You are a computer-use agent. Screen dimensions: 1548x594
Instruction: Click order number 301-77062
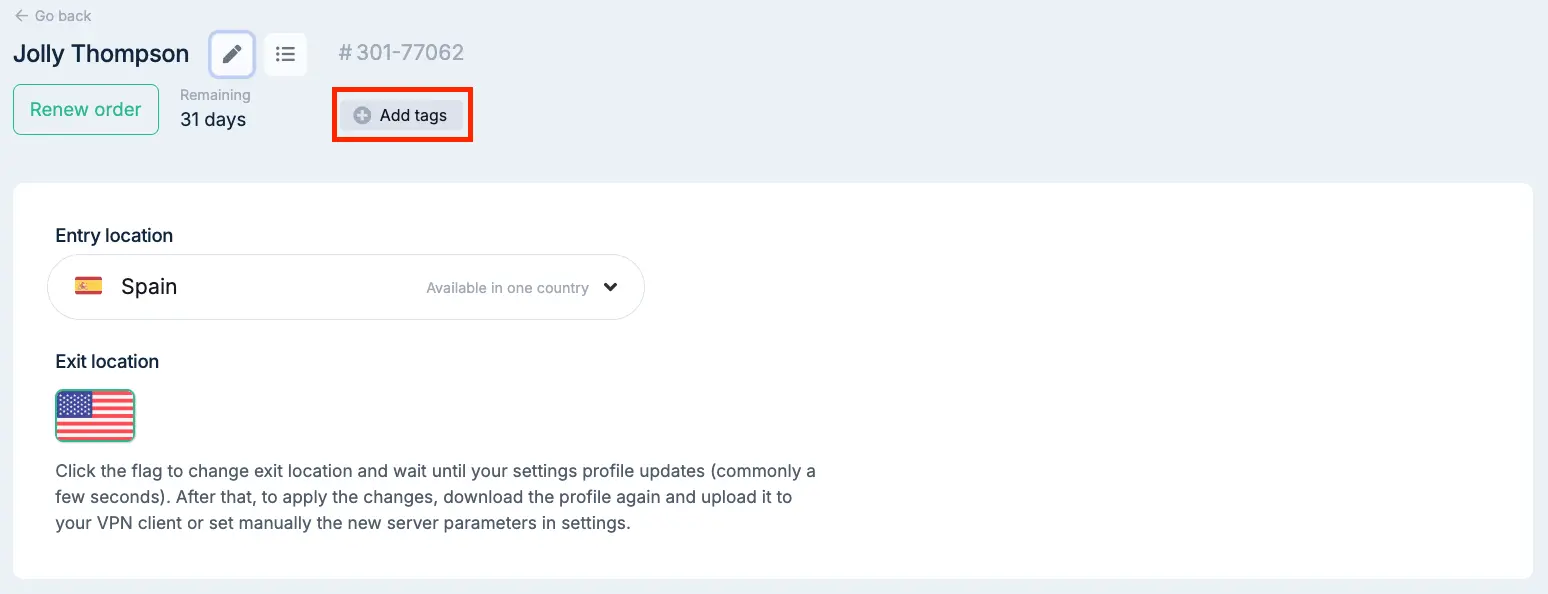410,53
